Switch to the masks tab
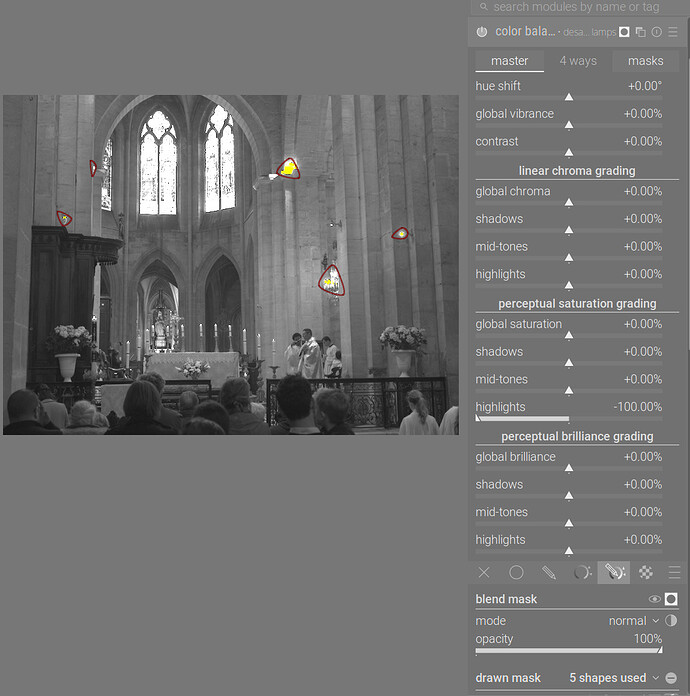Screen dimensions: 690x696 645,61
